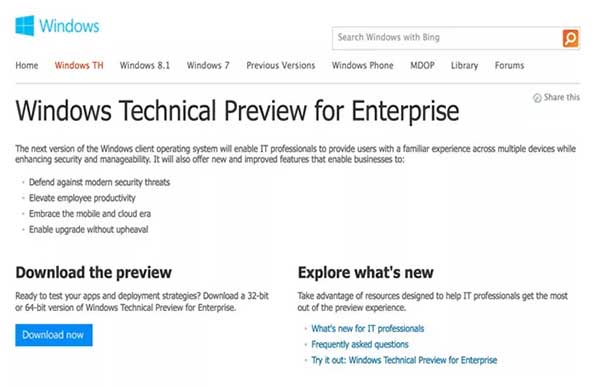
Task: Click the Windows Technical Preview for Enterprise heading
Action: coord(237,111)
